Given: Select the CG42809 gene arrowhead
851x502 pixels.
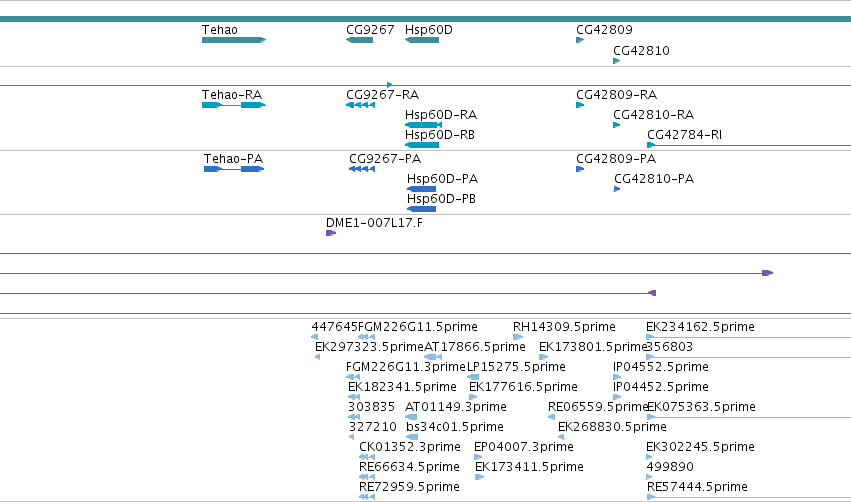Looking at the screenshot, I should [x=580, y=40].
